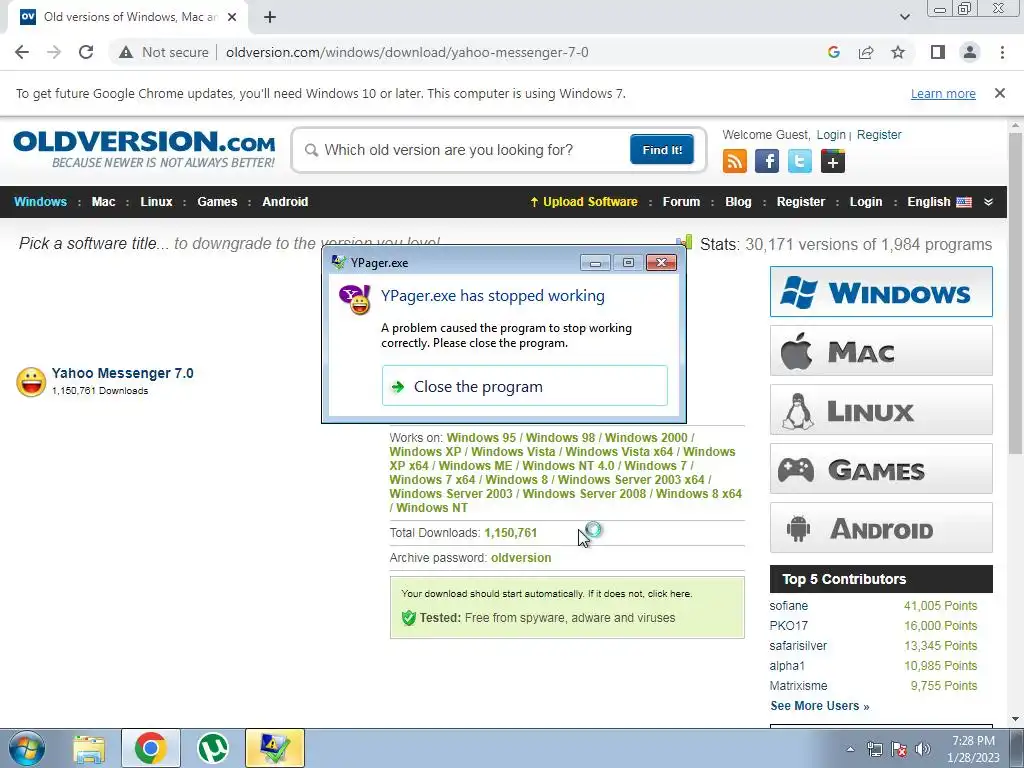The width and height of the screenshot is (1024, 768).
Task: Click Close the program in YPager dialog
Action: pyautogui.click(x=524, y=386)
